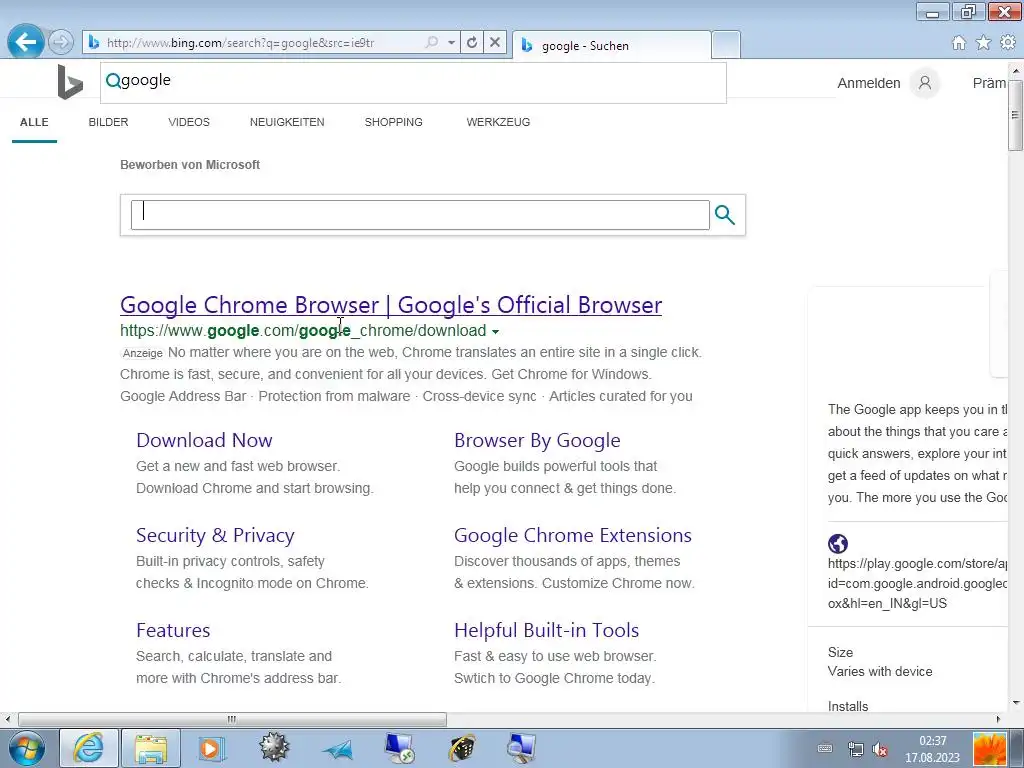Stop loading with the X icon
Screen dimensions: 1024x768
[x=495, y=42]
